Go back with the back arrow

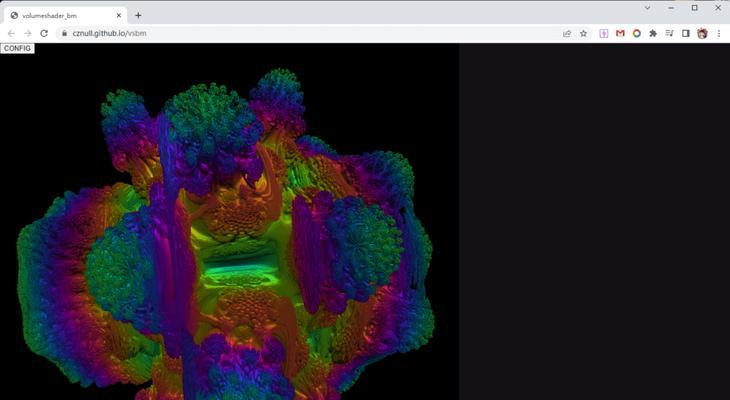[11, 34]
